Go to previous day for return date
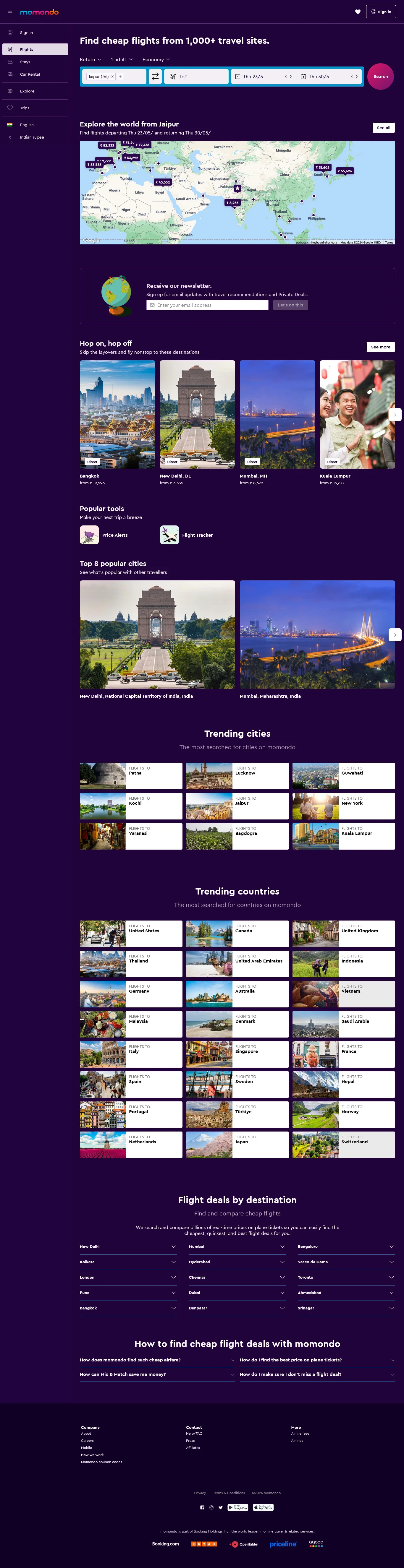The width and height of the screenshot is (404, 1568). (x=352, y=77)
